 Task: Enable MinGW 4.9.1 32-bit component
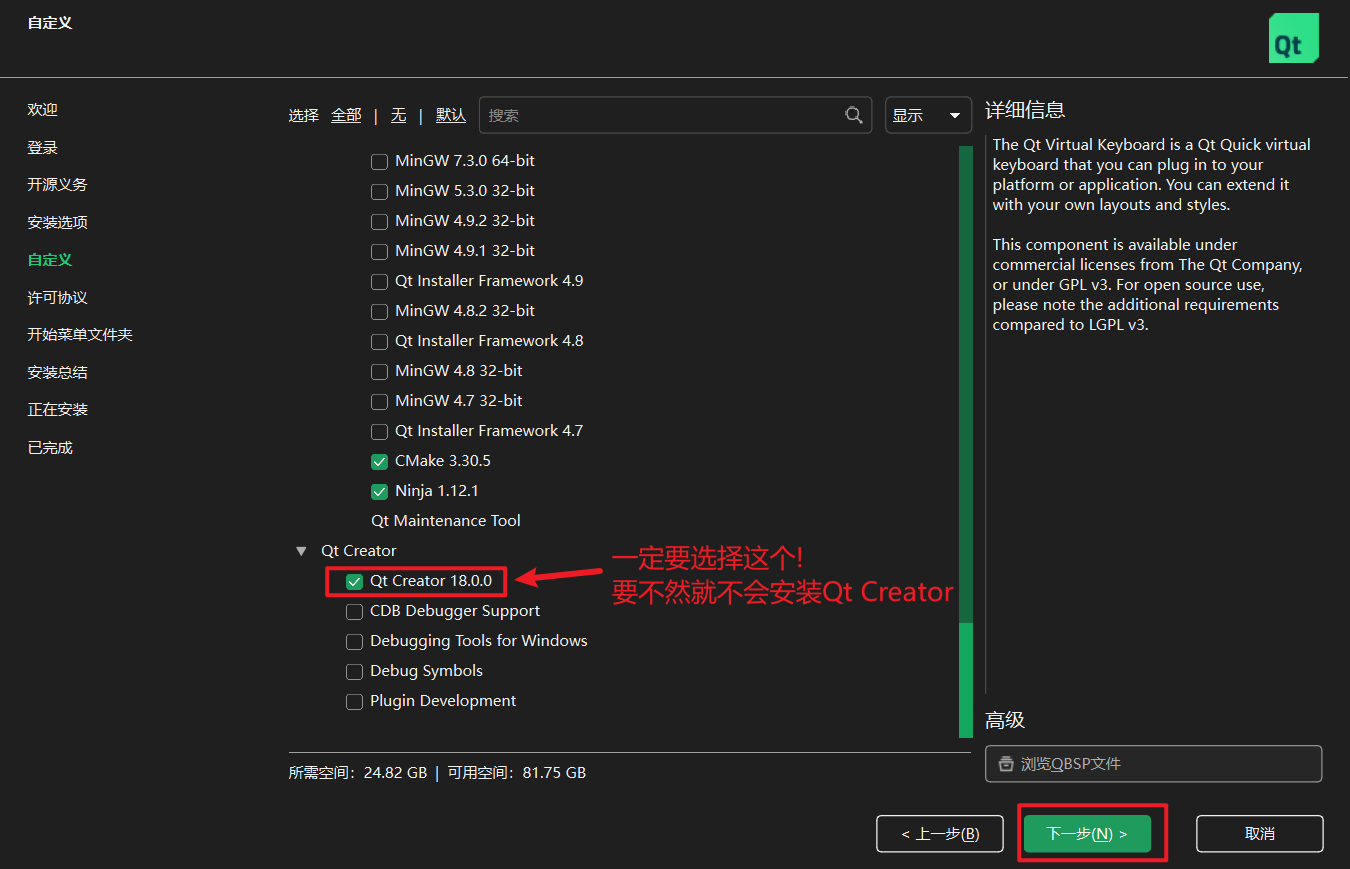point(379,251)
